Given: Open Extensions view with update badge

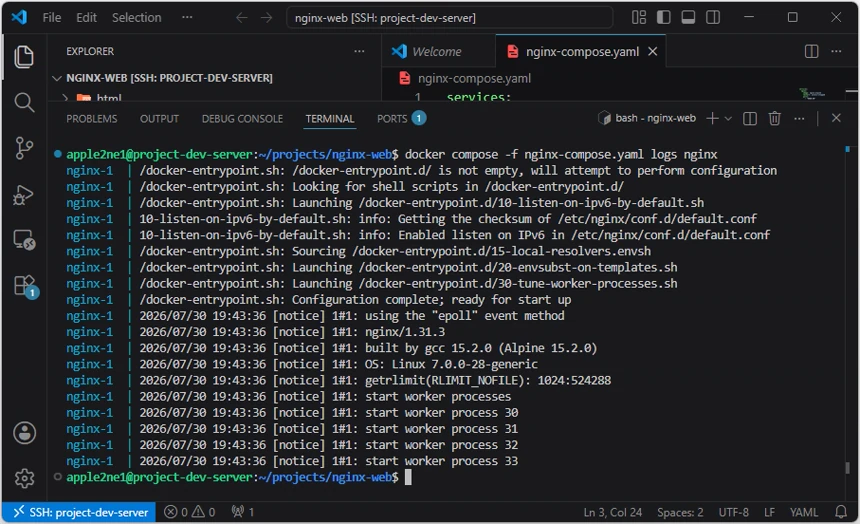Looking at the screenshot, I should tap(25, 286).
